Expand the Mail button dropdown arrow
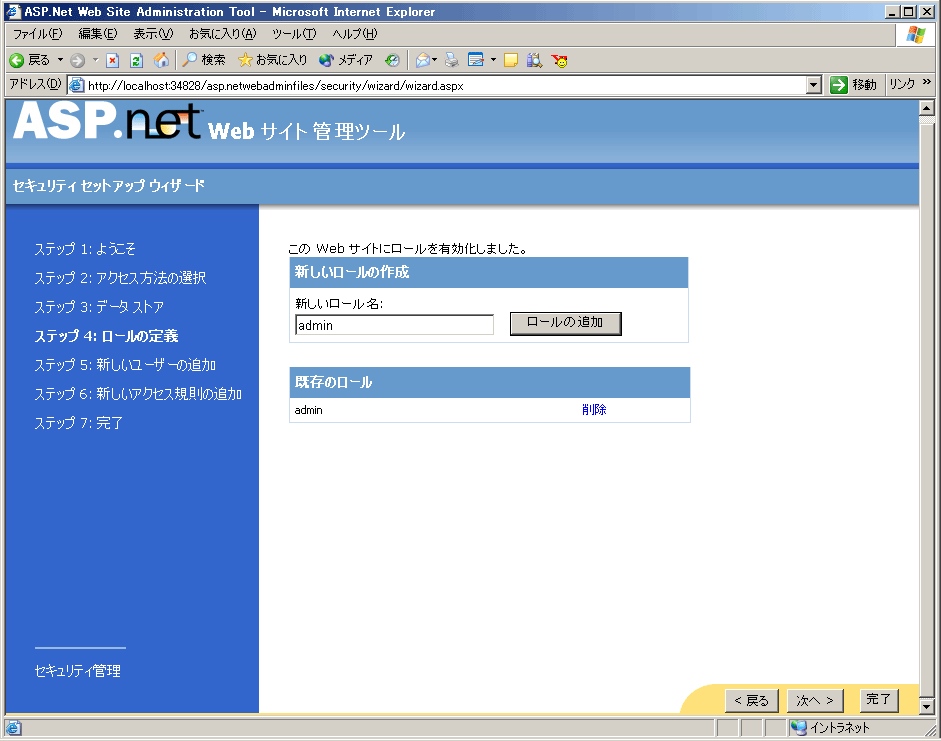The image size is (941, 741). (434, 60)
